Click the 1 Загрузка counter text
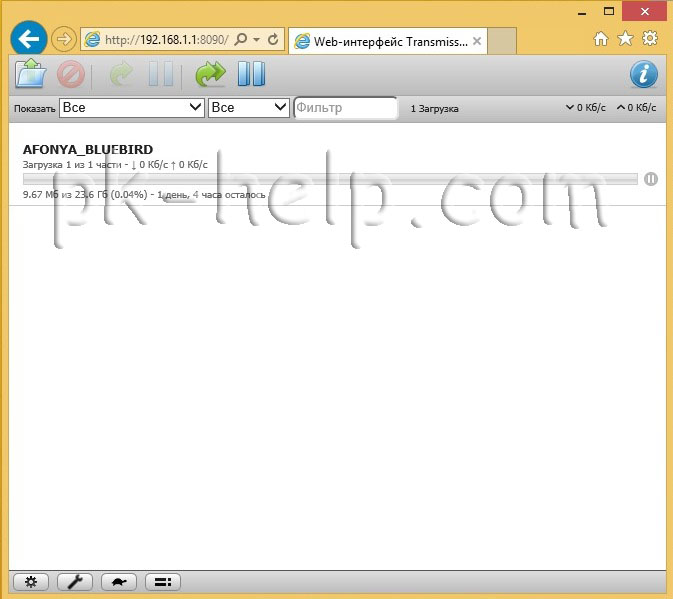Image resolution: width=673 pixels, height=599 pixels. click(434, 109)
